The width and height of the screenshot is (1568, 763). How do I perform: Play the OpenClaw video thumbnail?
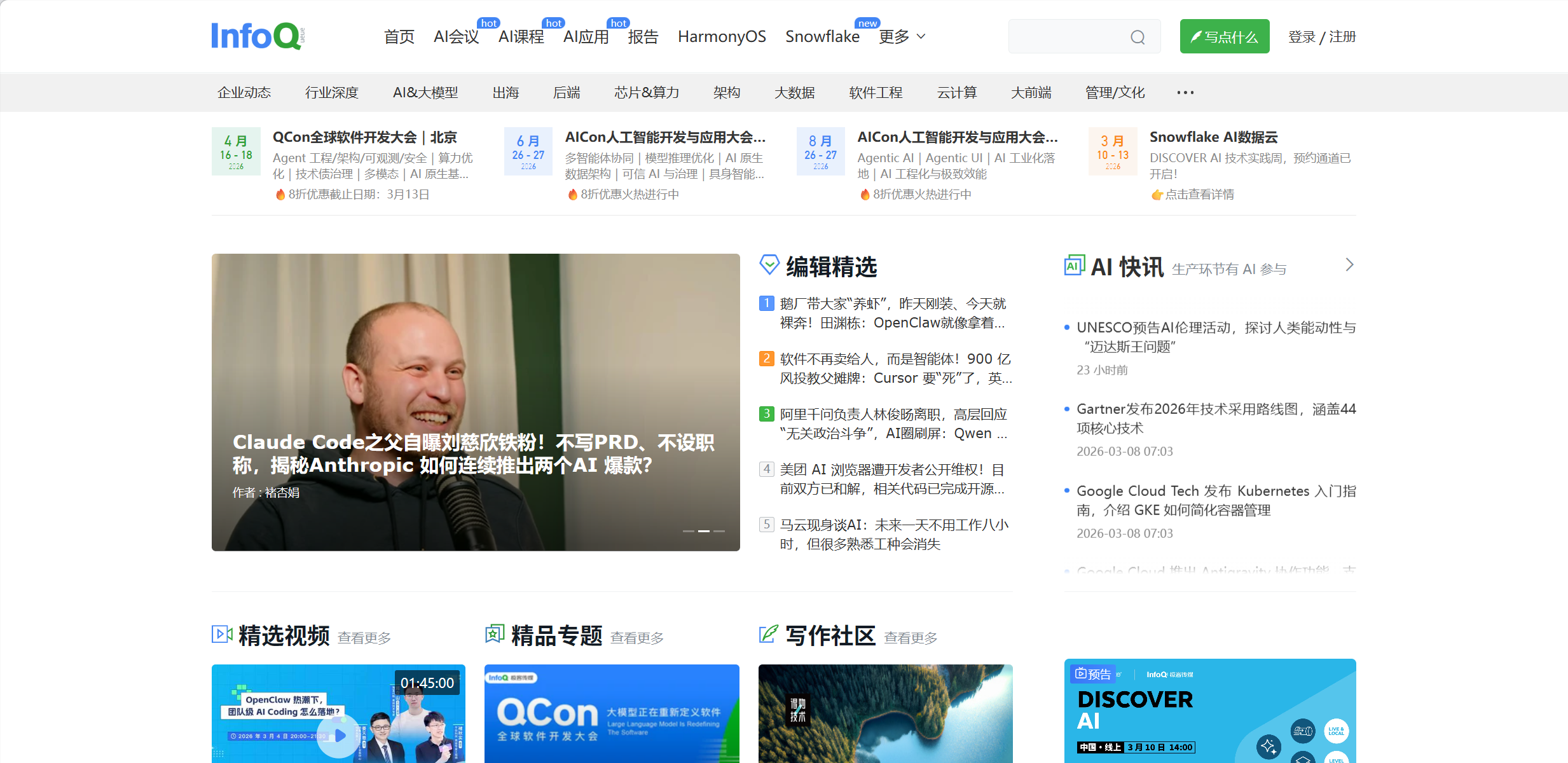(x=339, y=735)
